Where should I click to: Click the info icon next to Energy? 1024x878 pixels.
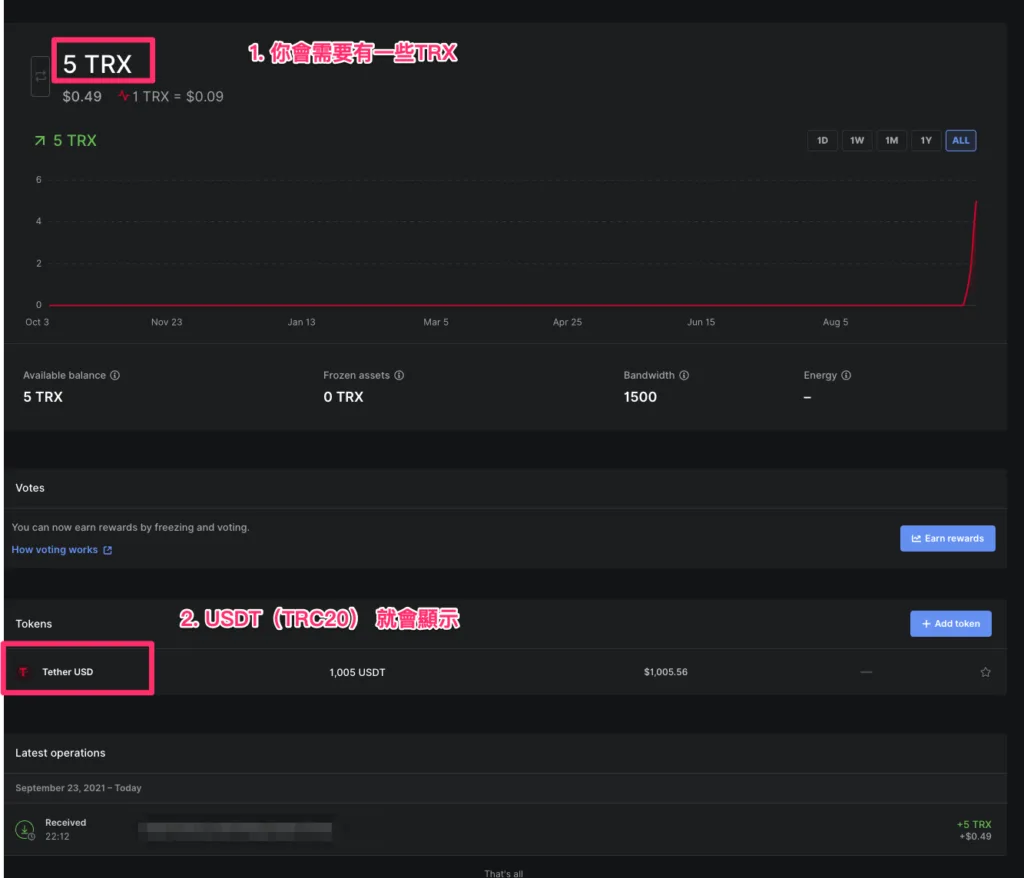pyautogui.click(x=846, y=376)
